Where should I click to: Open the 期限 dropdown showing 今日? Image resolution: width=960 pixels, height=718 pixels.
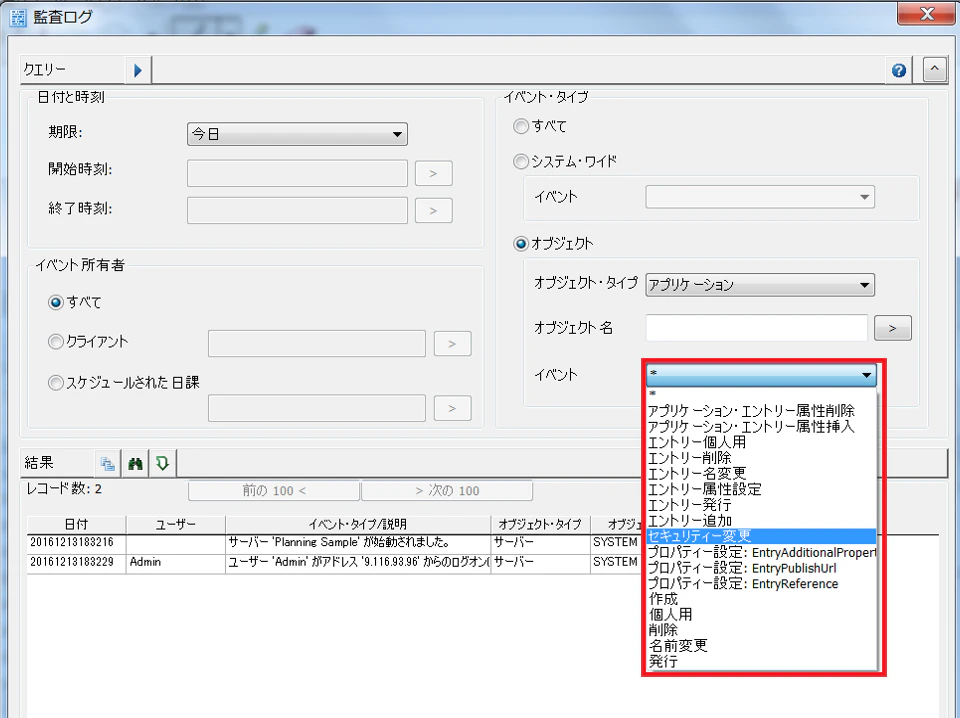tap(298, 134)
